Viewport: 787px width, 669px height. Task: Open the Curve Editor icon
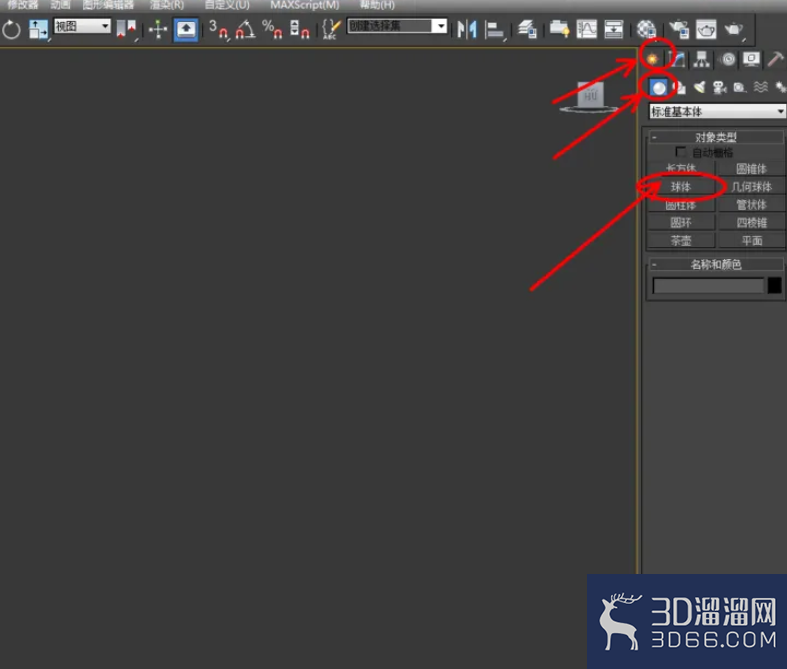tap(586, 29)
